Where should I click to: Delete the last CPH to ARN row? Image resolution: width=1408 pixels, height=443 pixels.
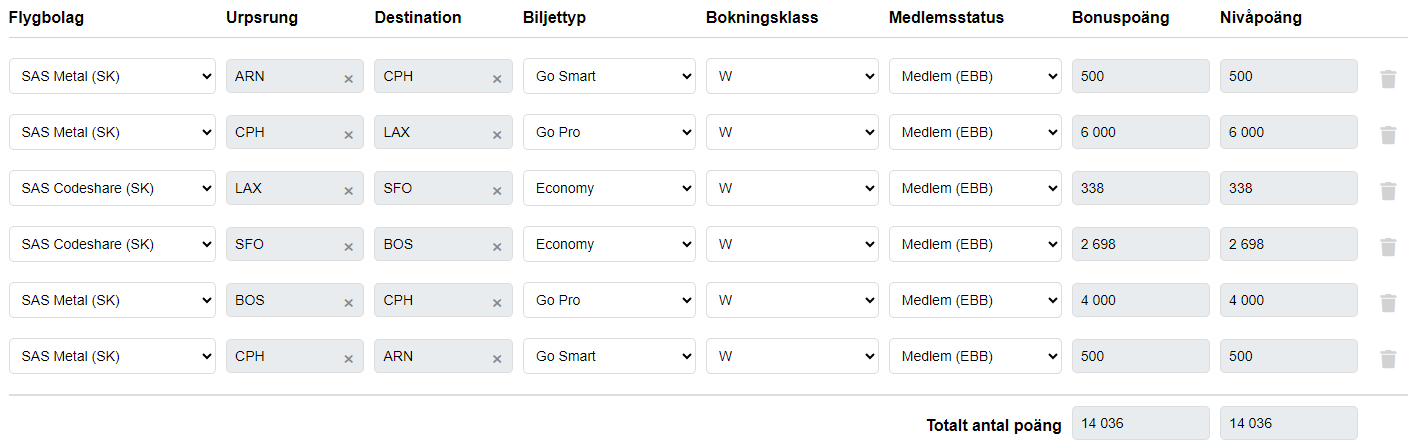point(1387,358)
